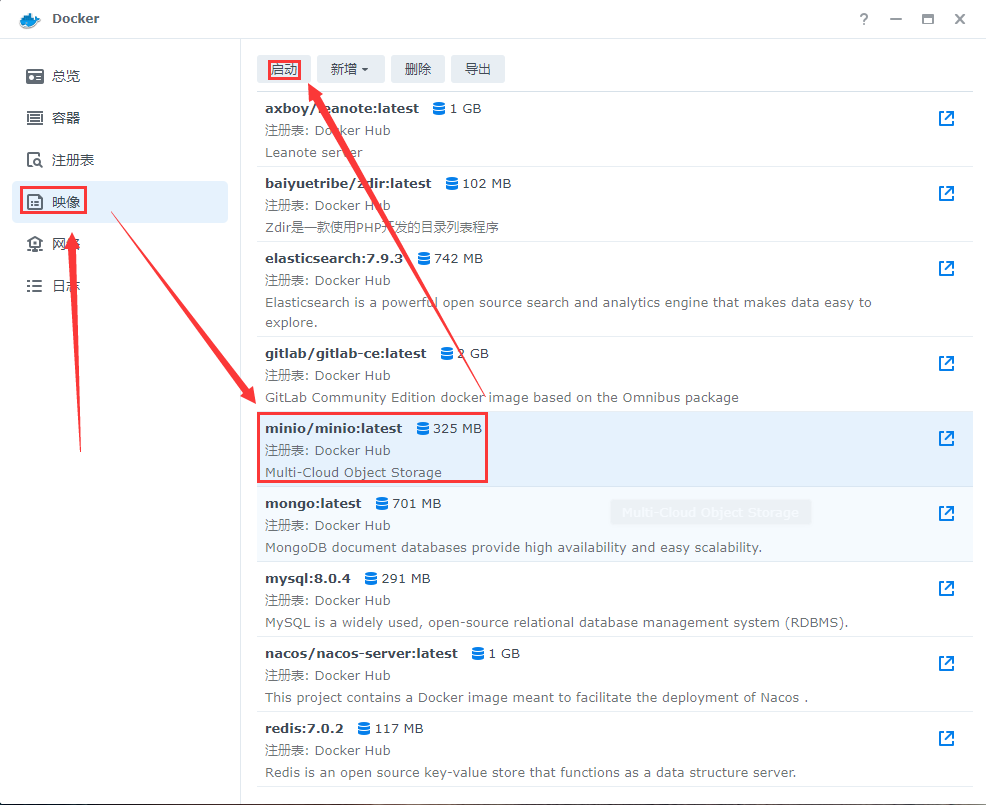This screenshot has width=986, height=805.
Task: Open the gitlab/gitlab-ce external link icon
Action: click(946, 363)
